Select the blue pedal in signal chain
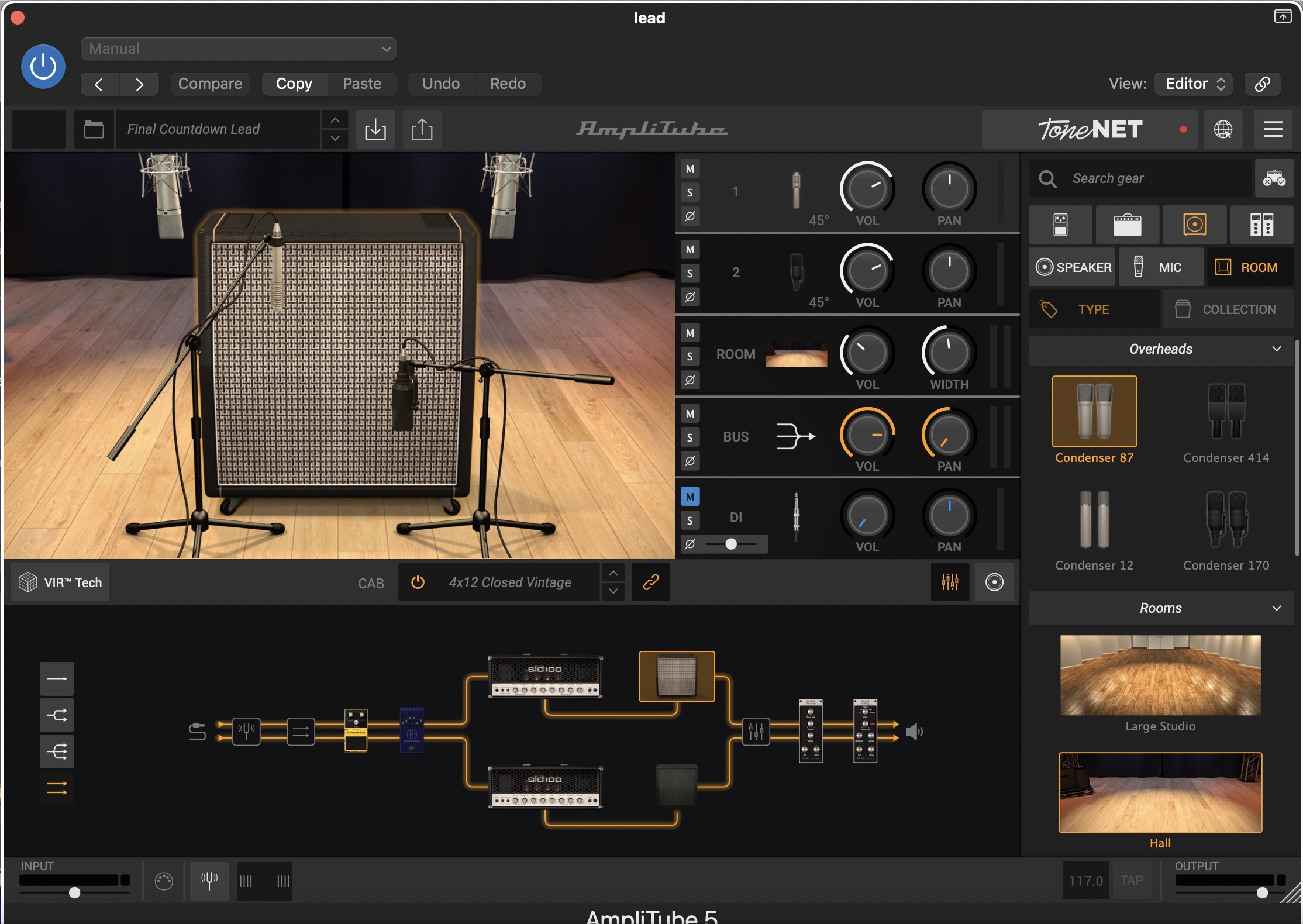The height and width of the screenshot is (924, 1303). [412, 730]
